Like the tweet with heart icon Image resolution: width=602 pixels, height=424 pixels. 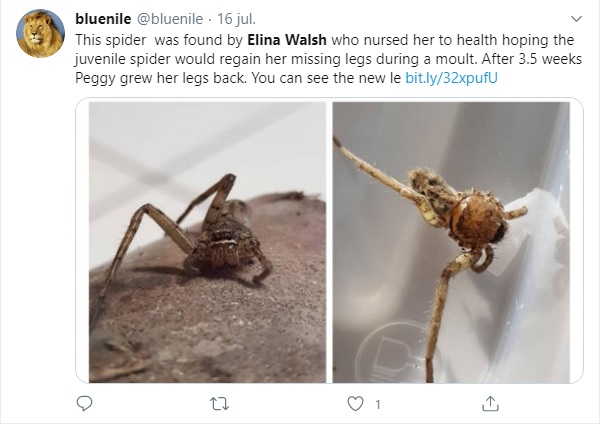355,403
